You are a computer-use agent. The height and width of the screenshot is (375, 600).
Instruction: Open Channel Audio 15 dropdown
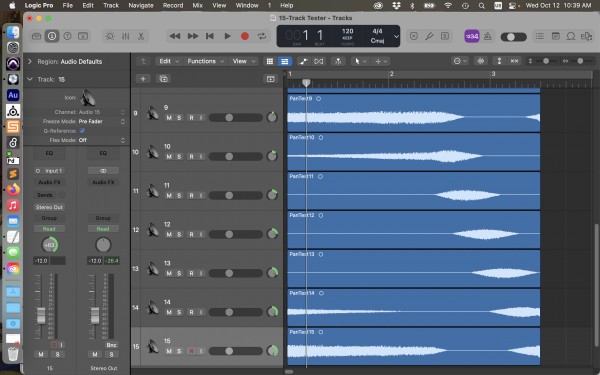(x=102, y=112)
